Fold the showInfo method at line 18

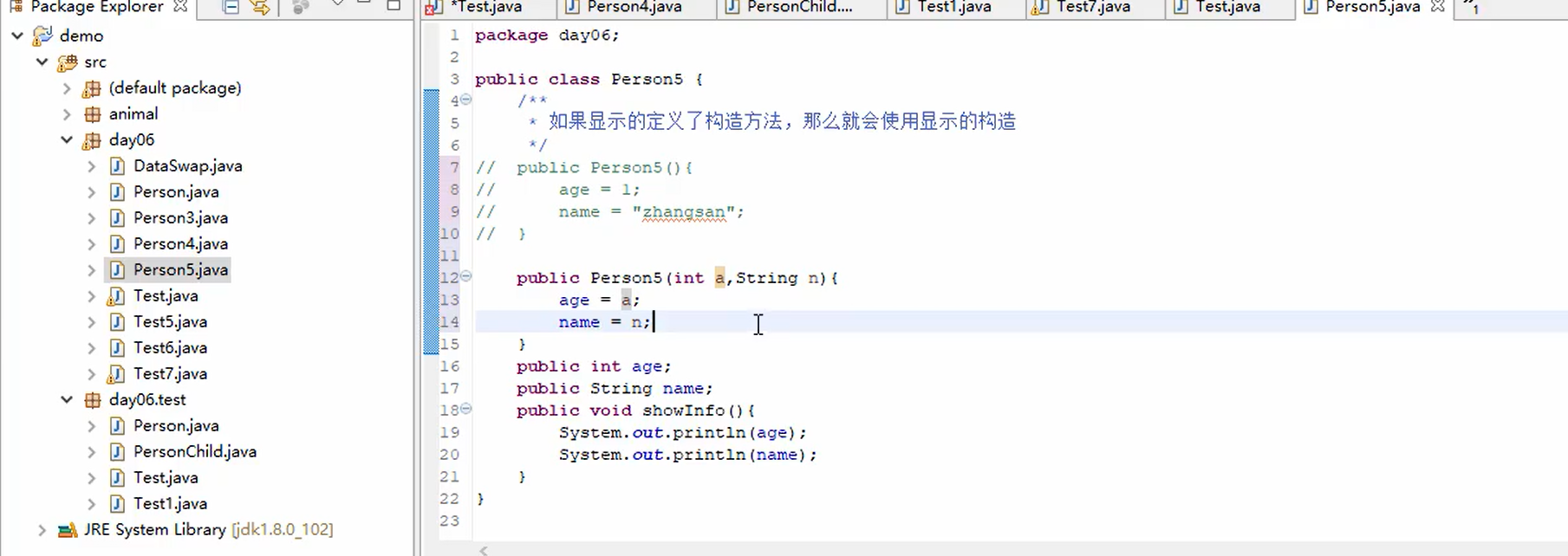[466, 409]
